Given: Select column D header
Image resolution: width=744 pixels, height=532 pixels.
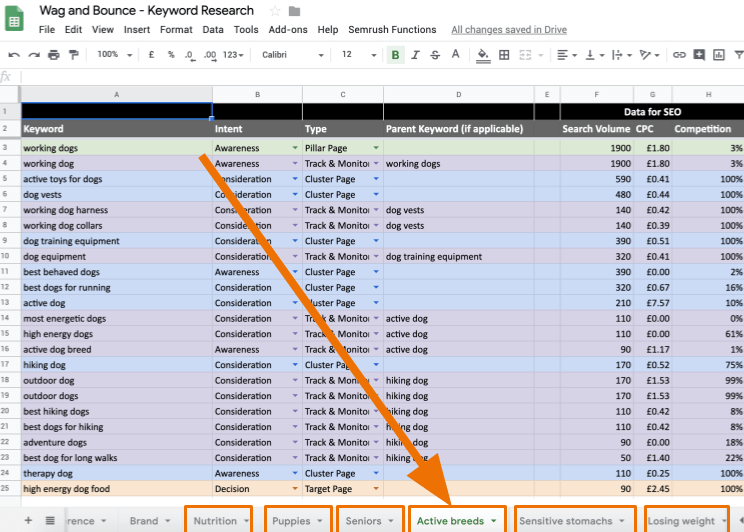Looking at the screenshot, I should point(458,94).
